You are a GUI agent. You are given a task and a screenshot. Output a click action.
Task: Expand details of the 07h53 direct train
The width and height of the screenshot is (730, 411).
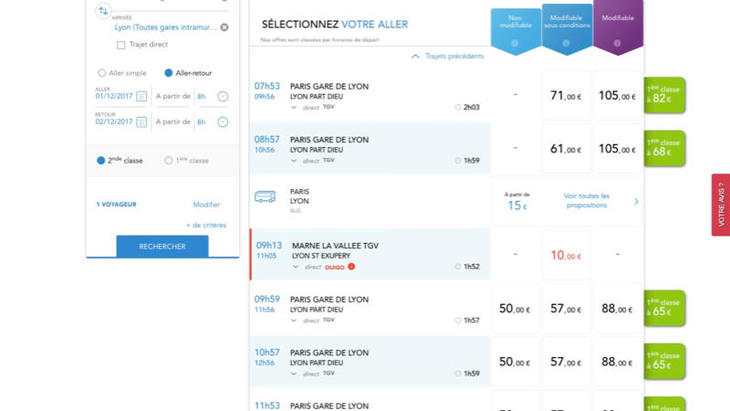tap(294, 107)
